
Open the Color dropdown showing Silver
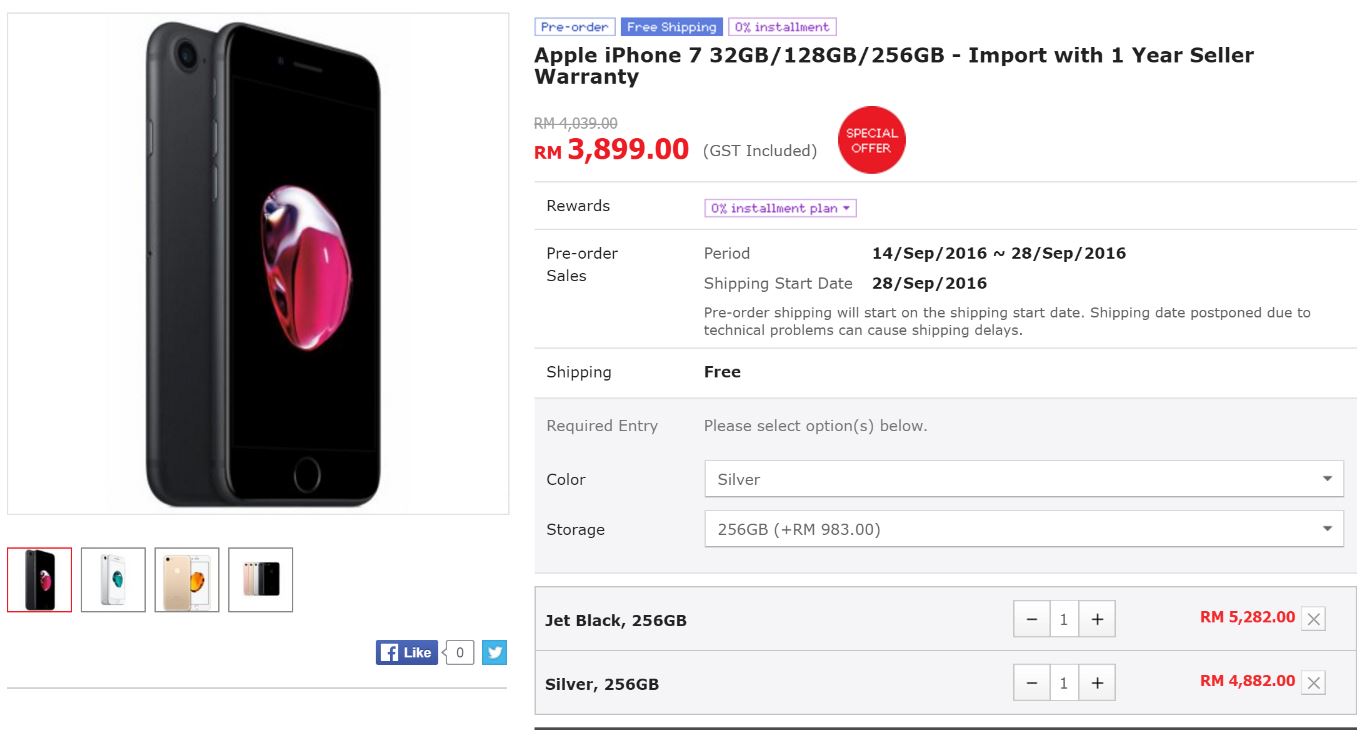(x=1023, y=479)
